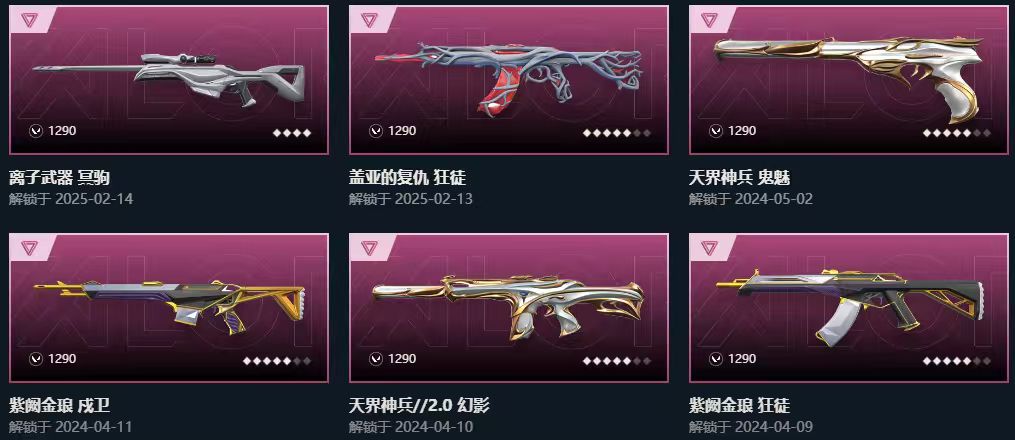Screen dimensions: 1015x440
Task: Click the tier badge on 天界神兵//2.0 幻影 card
Action: [x=370, y=247]
